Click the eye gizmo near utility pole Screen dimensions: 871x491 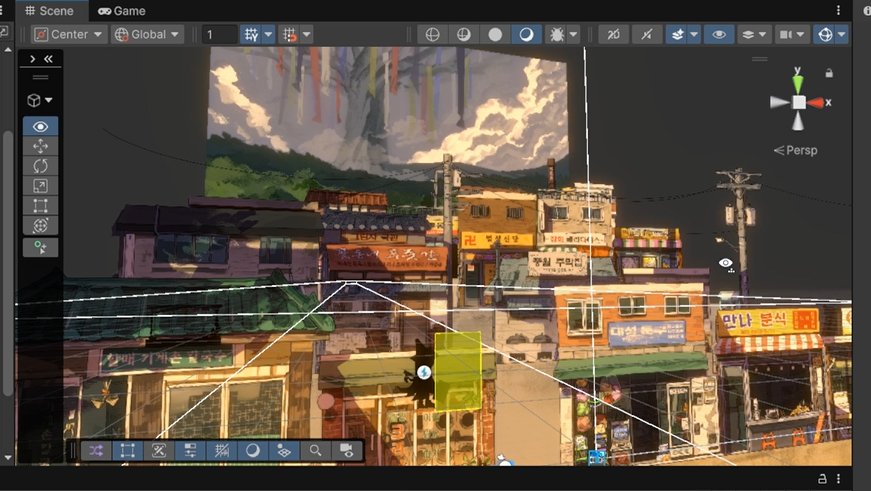726,264
